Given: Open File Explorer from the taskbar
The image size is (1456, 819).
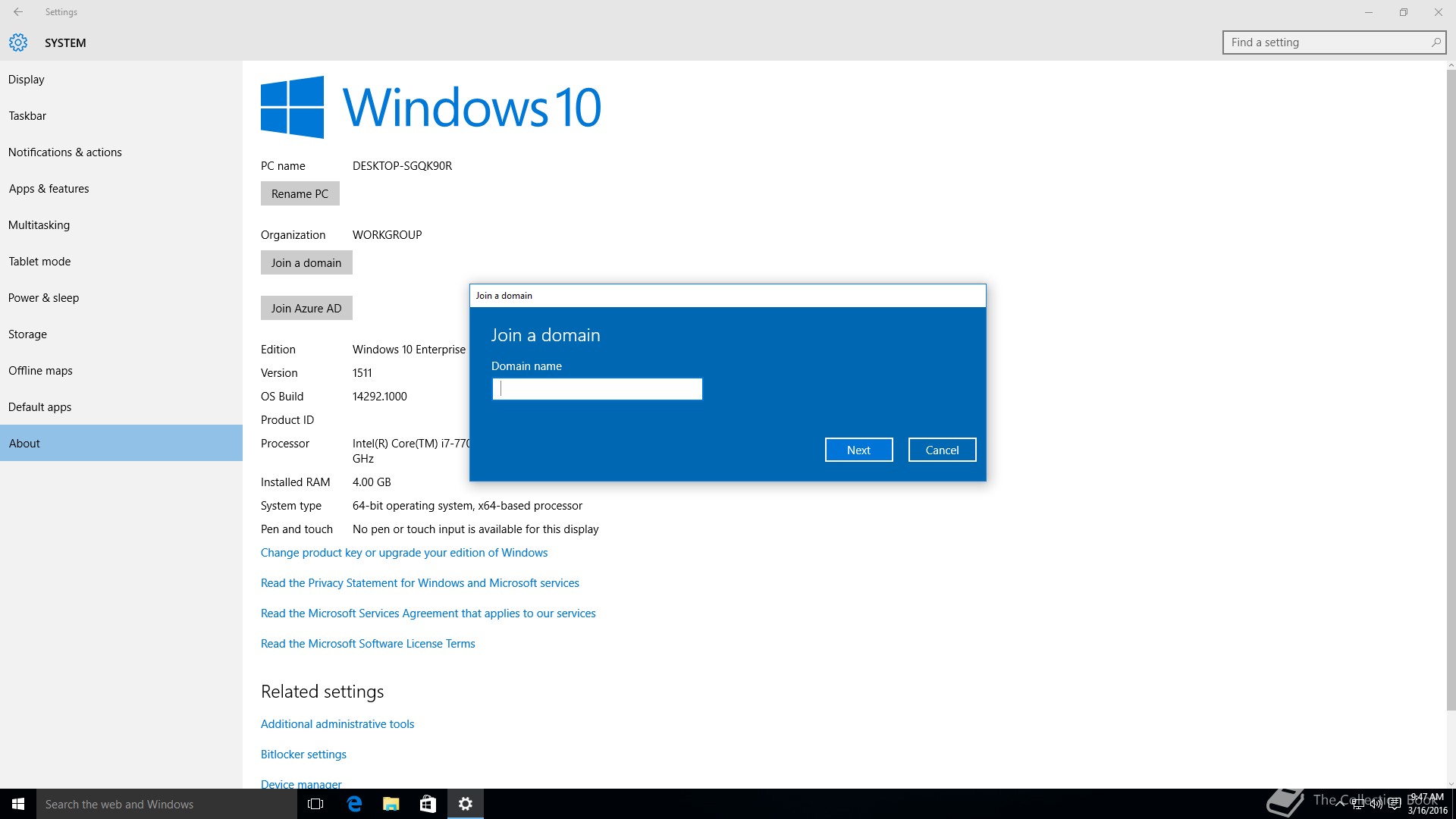Looking at the screenshot, I should coord(391,804).
